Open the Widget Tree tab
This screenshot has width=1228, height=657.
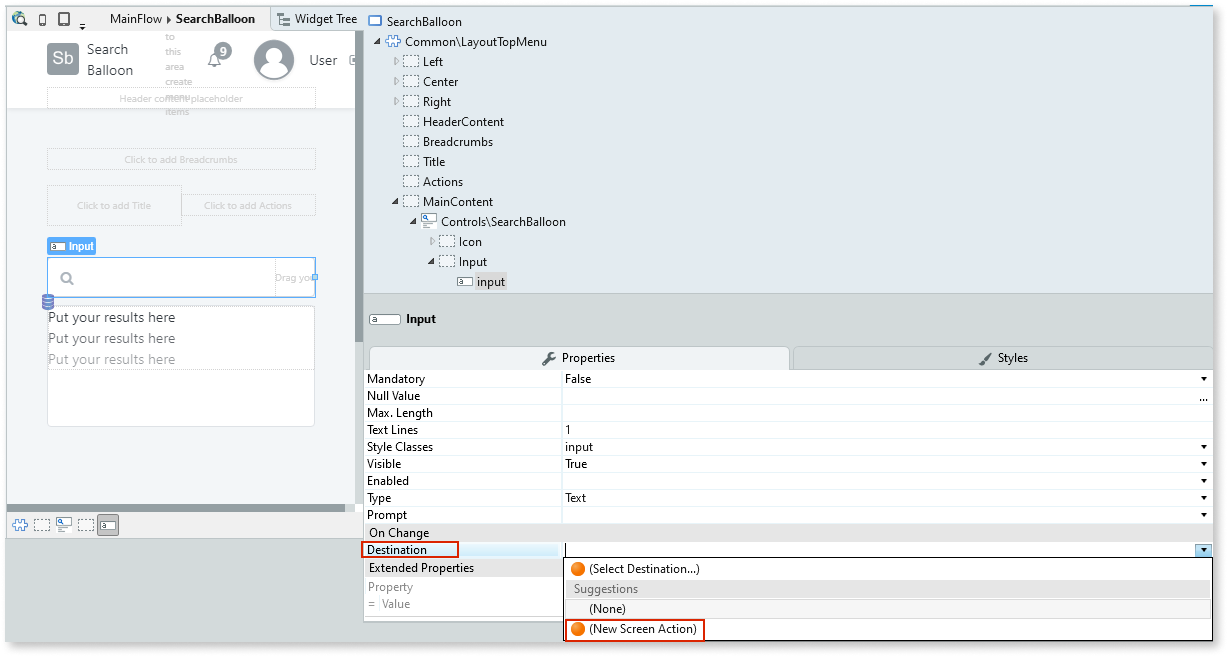[x=317, y=19]
